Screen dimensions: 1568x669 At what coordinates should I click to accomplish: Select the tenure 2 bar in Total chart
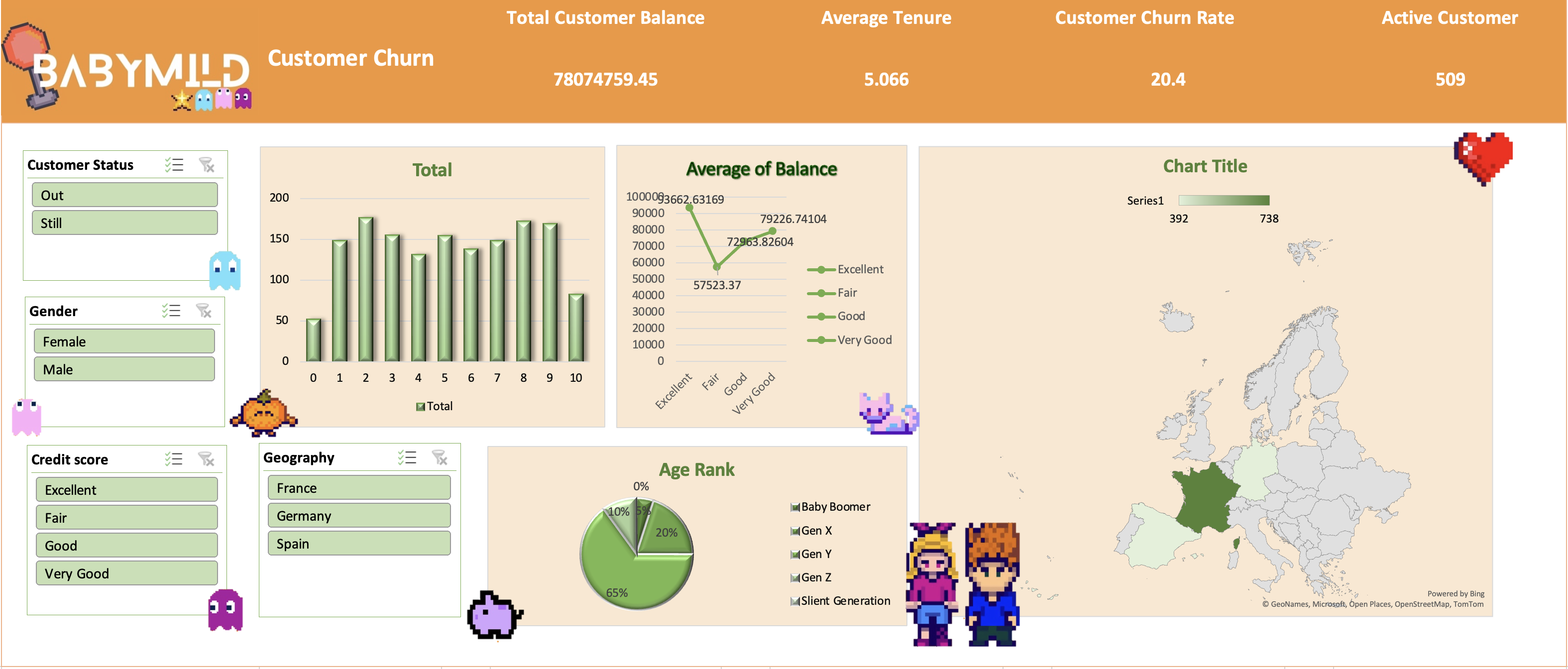(366, 289)
